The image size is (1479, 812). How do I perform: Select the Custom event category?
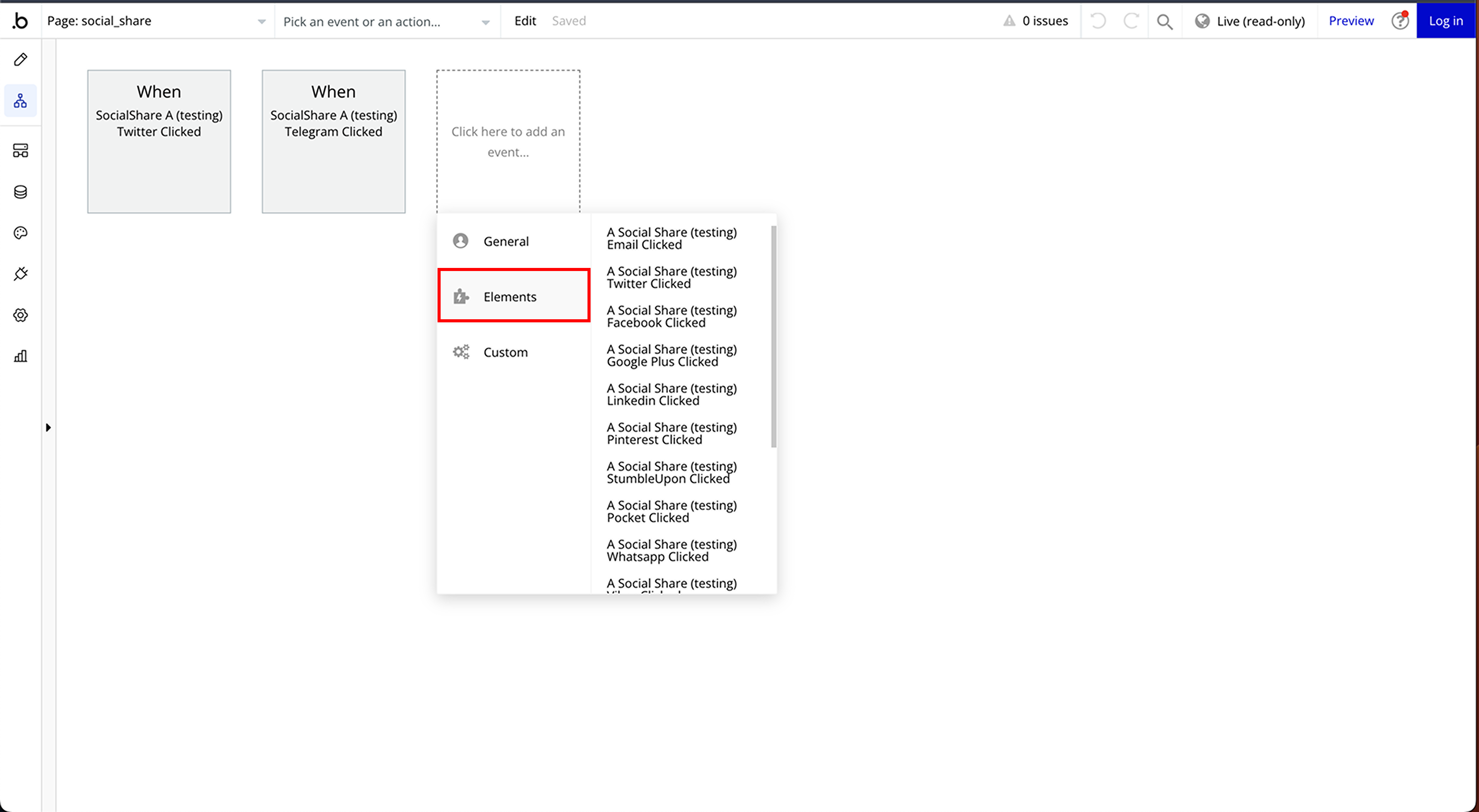pyautogui.click(x=505, y=352)
